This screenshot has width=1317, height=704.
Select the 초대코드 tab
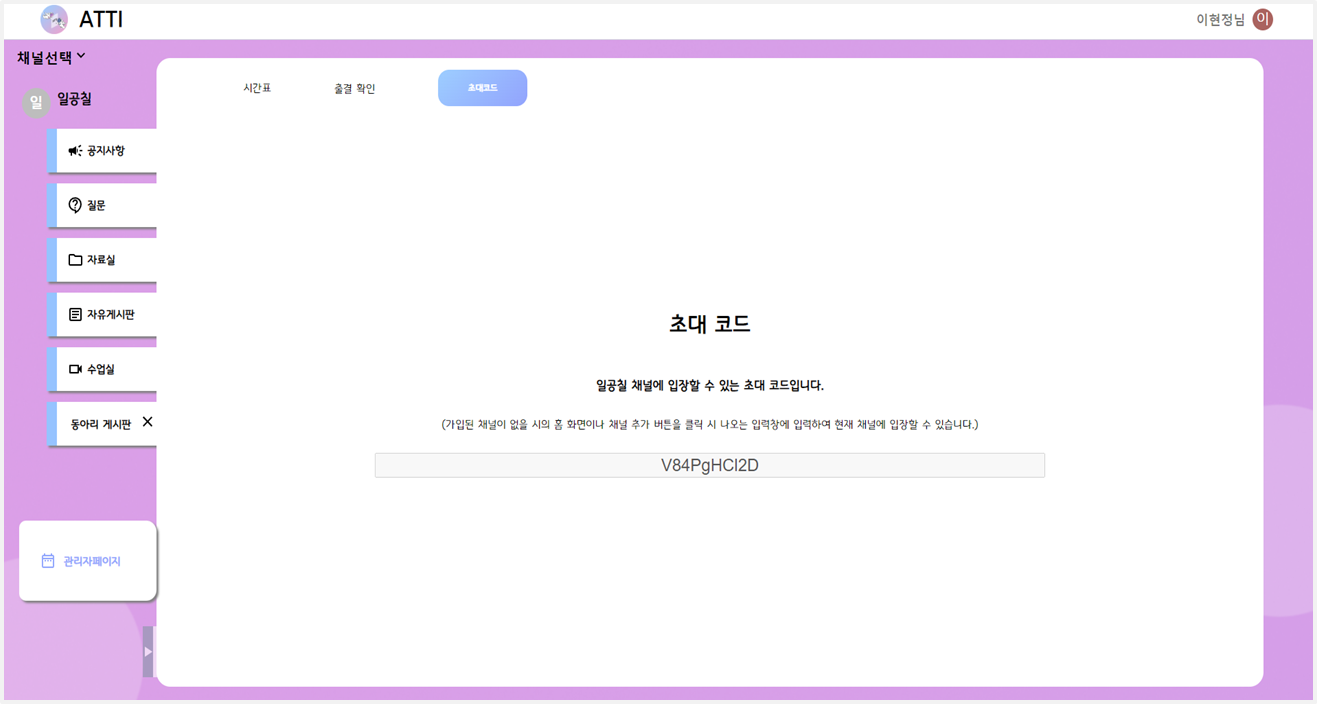coord(482,87)
